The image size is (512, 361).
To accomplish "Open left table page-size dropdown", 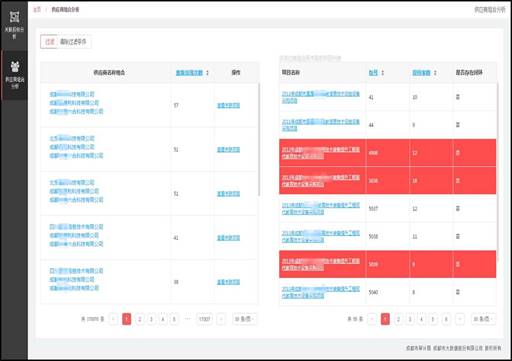I will 244,319.
